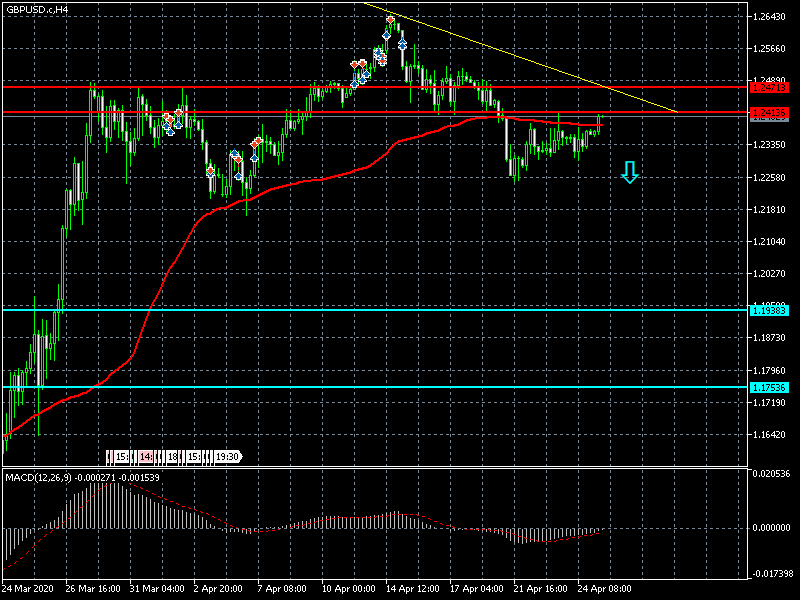Select the cyan 1.19383 price label
Viewport: 800px width, 600px height.
point(769,310)
